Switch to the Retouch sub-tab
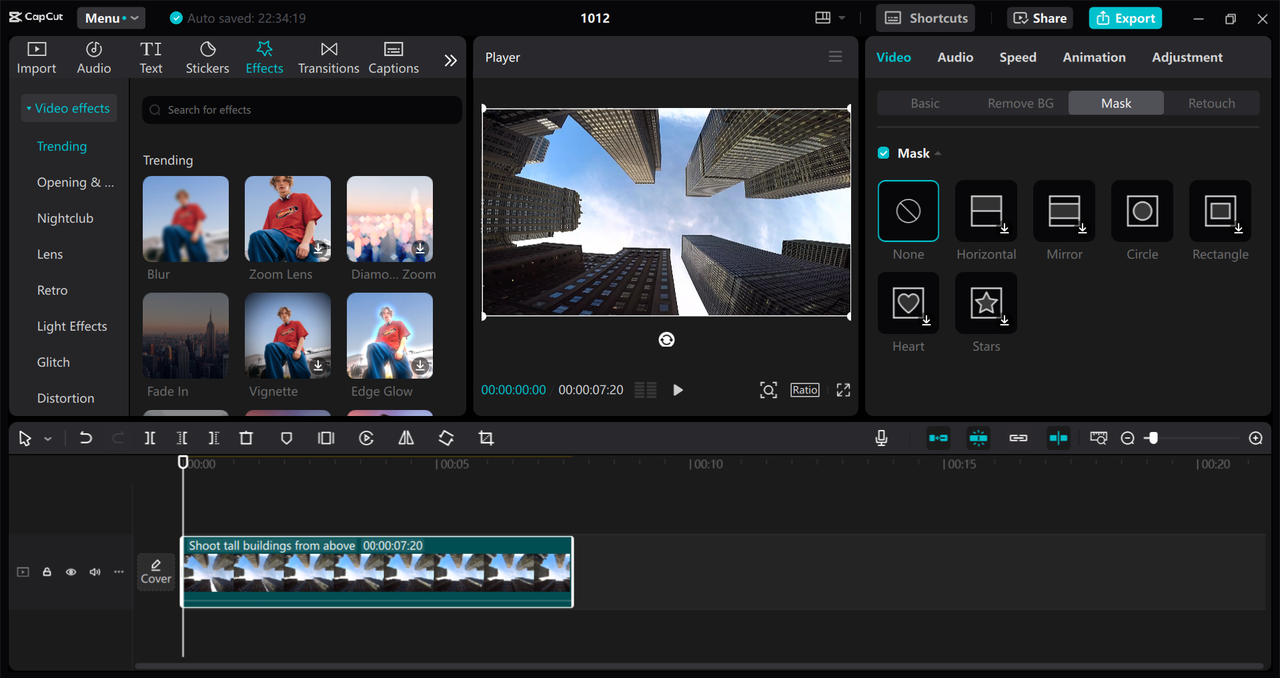Viewport: 1280px width, 678px height. click(1212, 103)
